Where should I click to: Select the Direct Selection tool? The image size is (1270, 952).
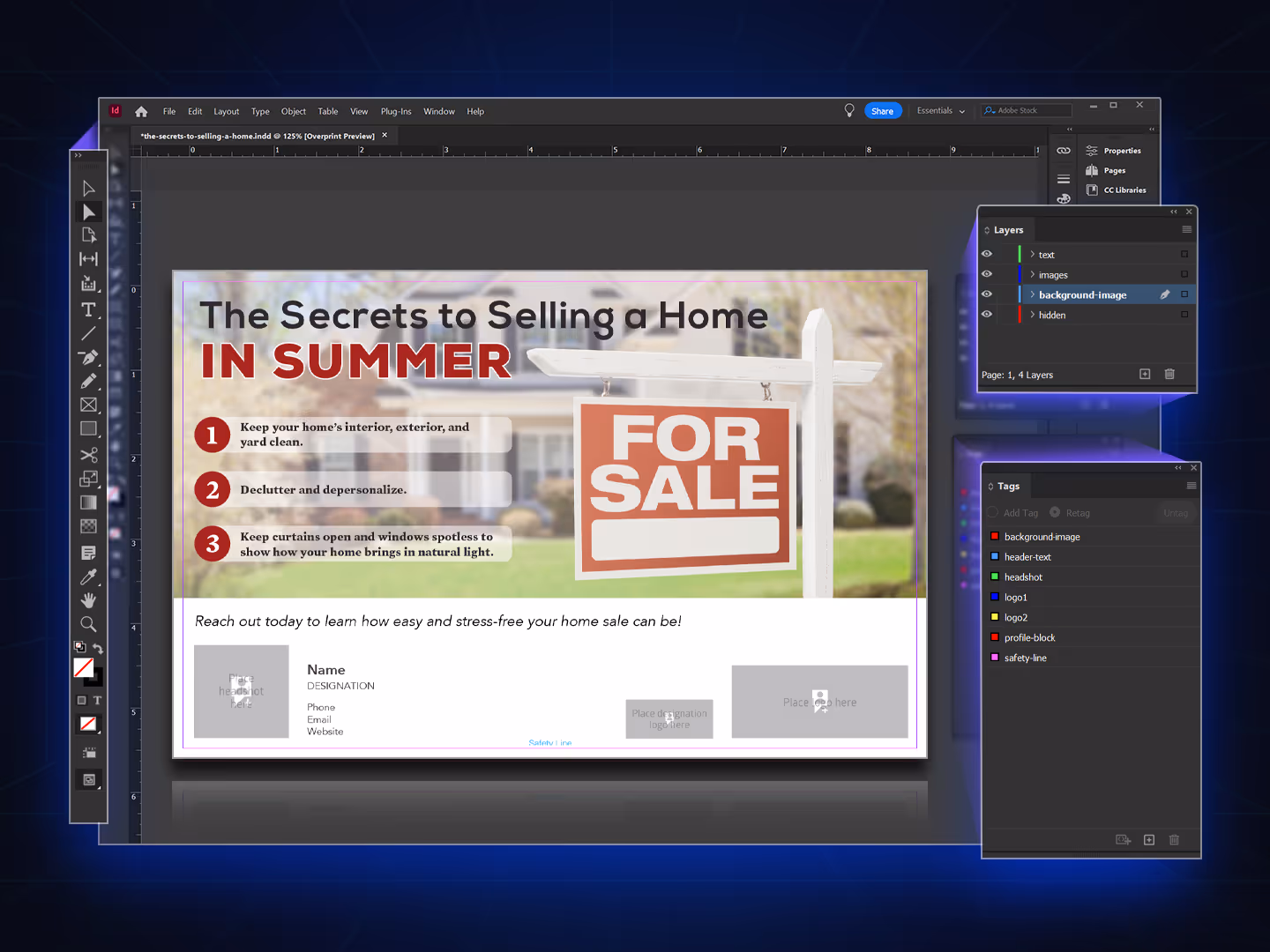(88, 212)
